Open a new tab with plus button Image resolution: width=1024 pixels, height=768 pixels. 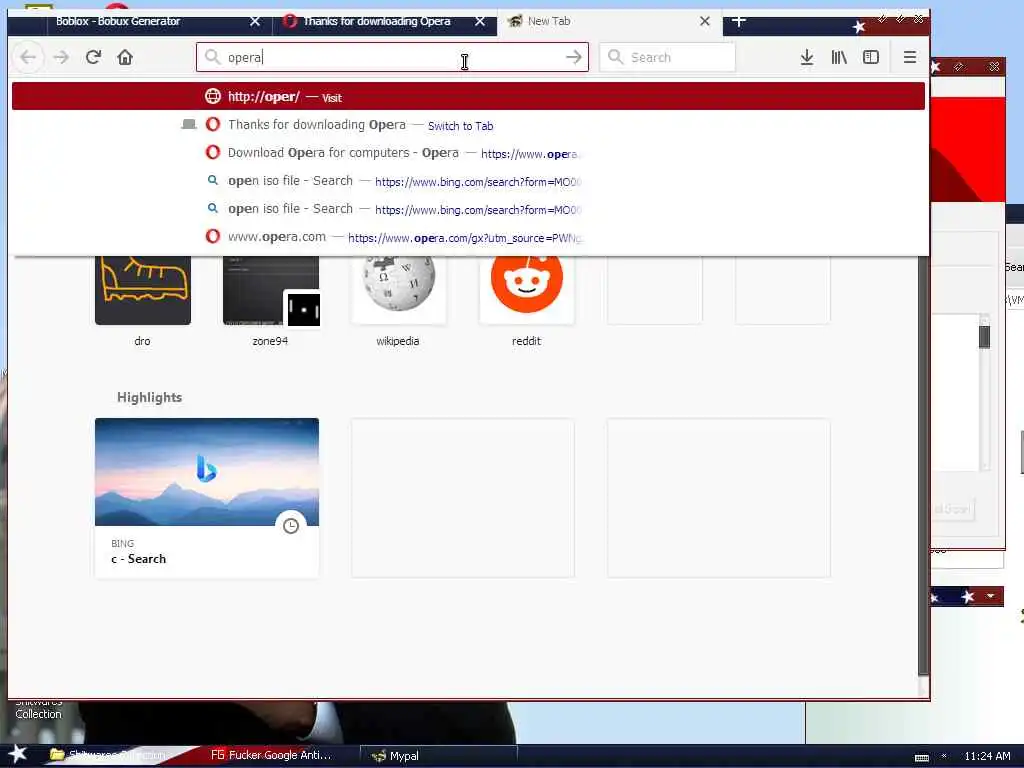[x=739, y=21]
